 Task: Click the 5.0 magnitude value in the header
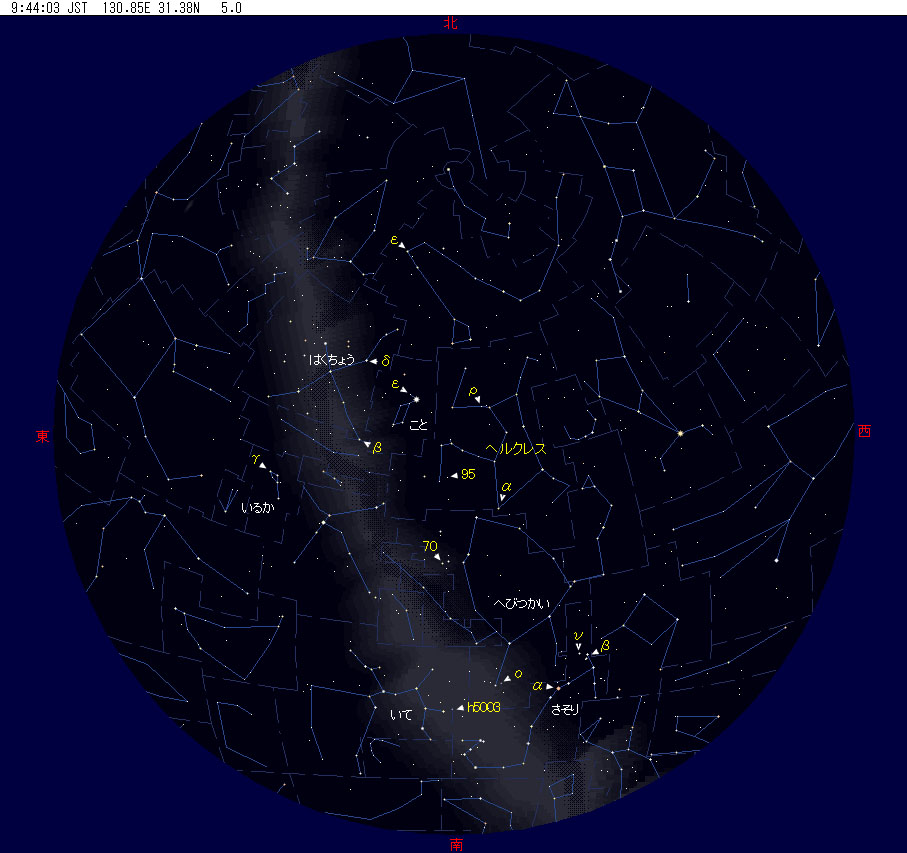[231, 8]
